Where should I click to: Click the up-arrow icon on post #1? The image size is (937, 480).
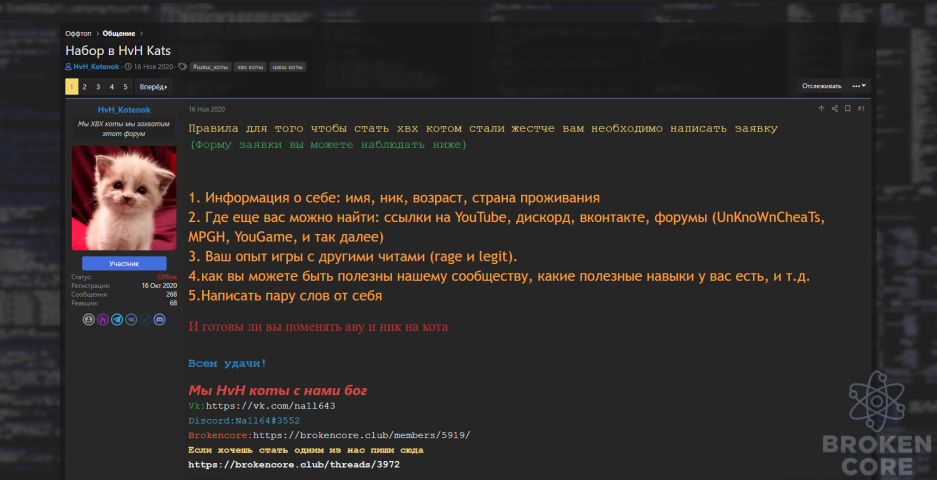coord(821,109)
